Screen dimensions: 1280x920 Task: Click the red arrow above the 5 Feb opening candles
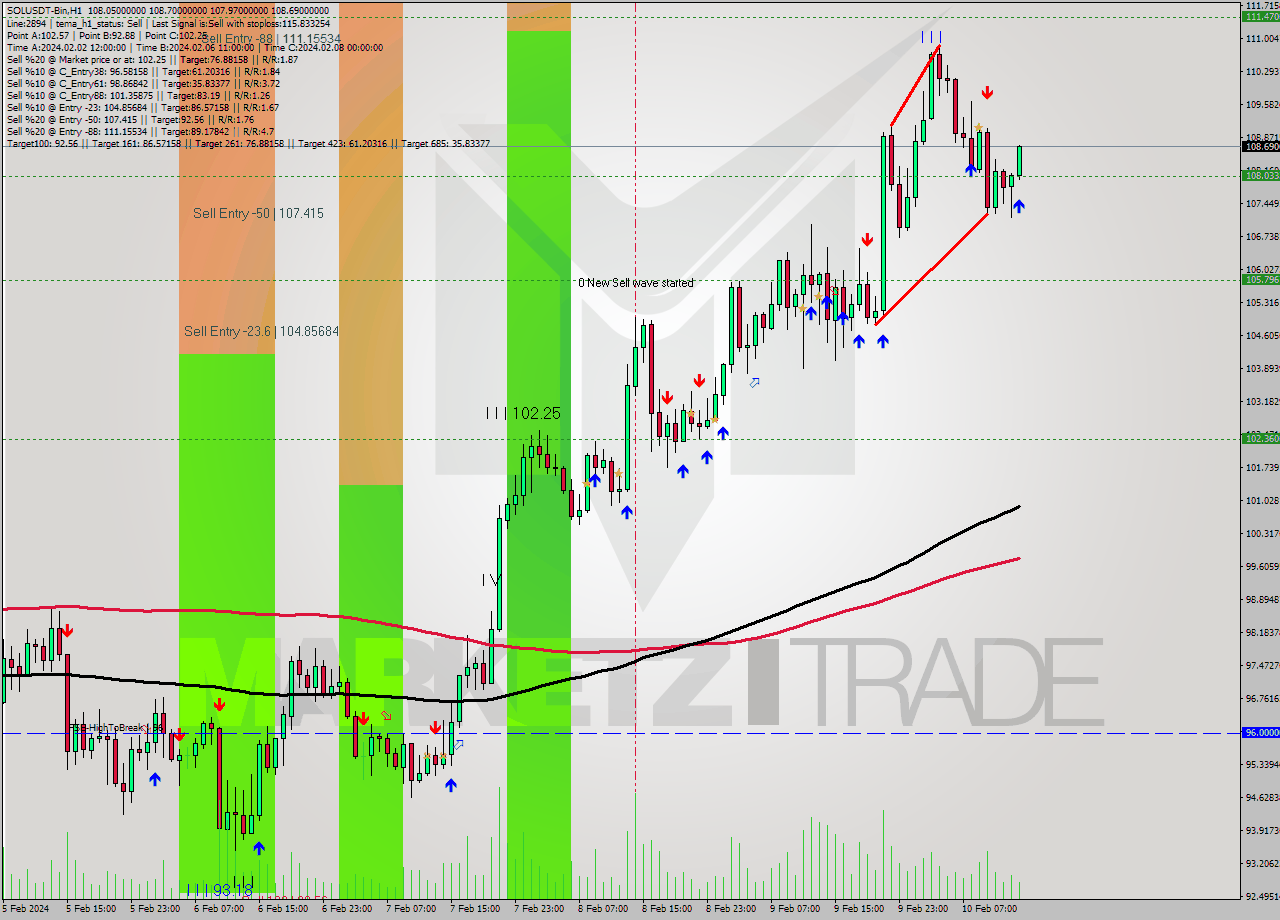[x=67, y=631]
